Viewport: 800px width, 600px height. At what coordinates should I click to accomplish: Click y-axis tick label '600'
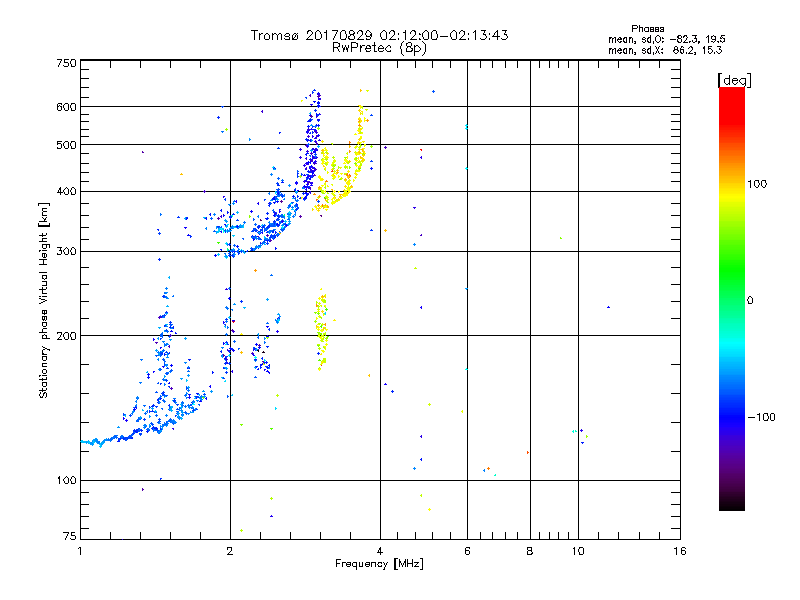pos(66,107)
